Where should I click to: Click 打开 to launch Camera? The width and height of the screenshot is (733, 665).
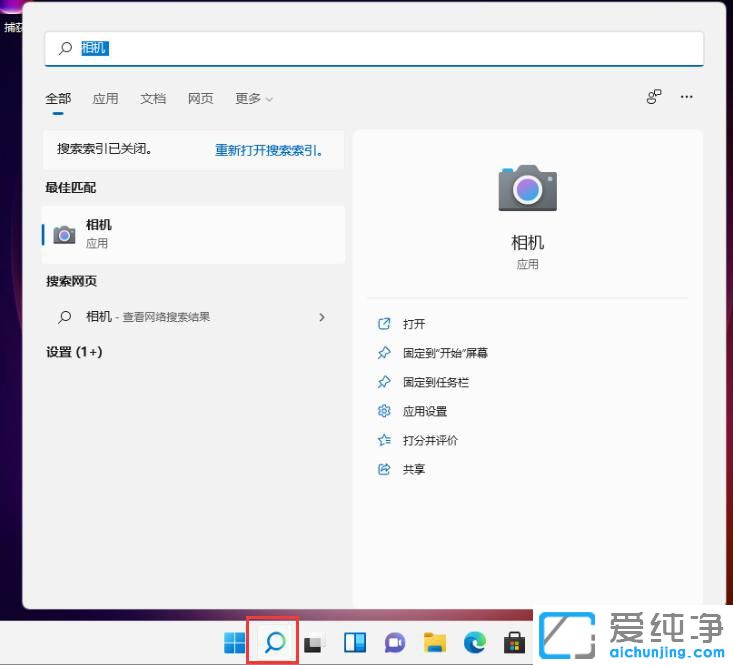click(414, 324)
